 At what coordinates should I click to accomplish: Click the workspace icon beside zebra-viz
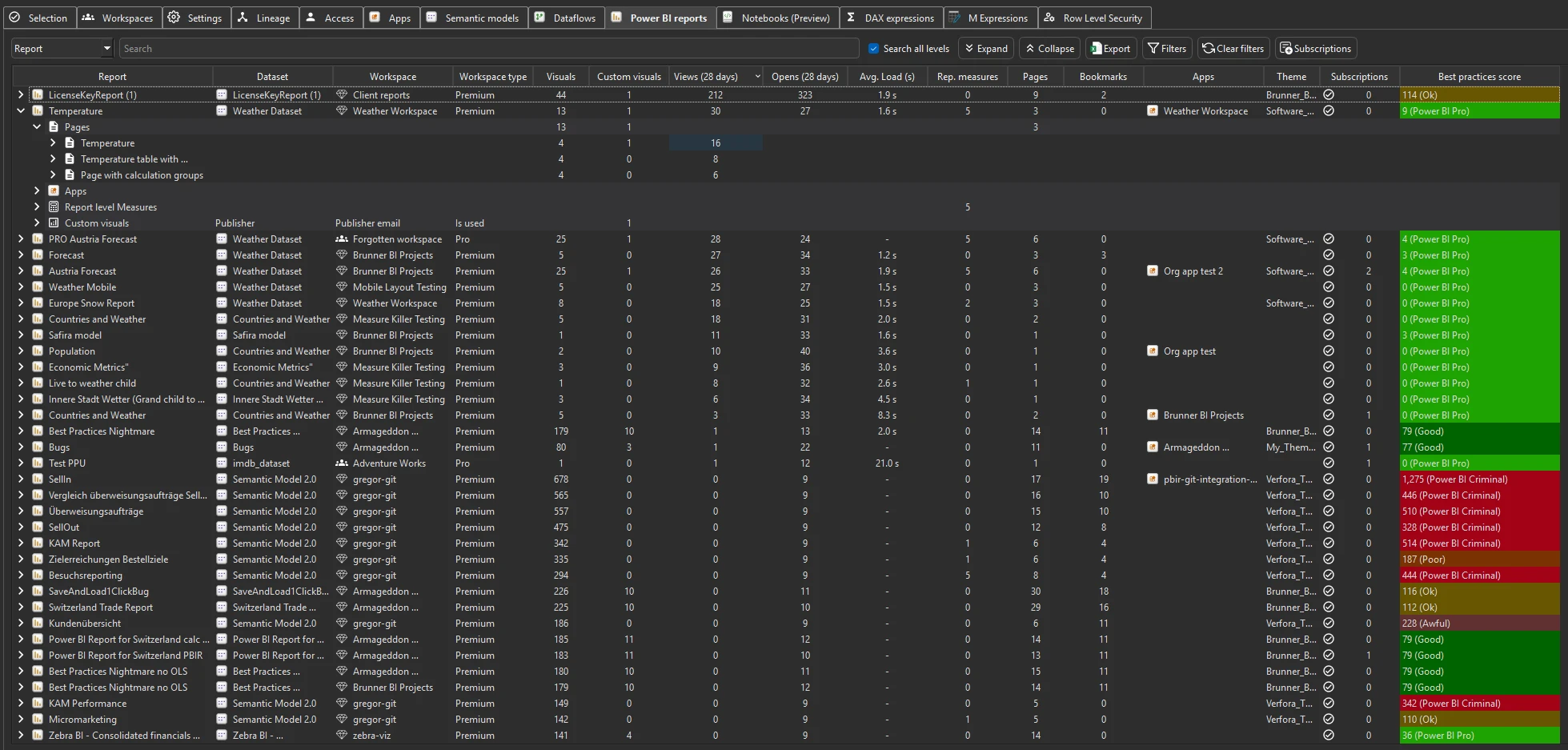tap(342, 735)
